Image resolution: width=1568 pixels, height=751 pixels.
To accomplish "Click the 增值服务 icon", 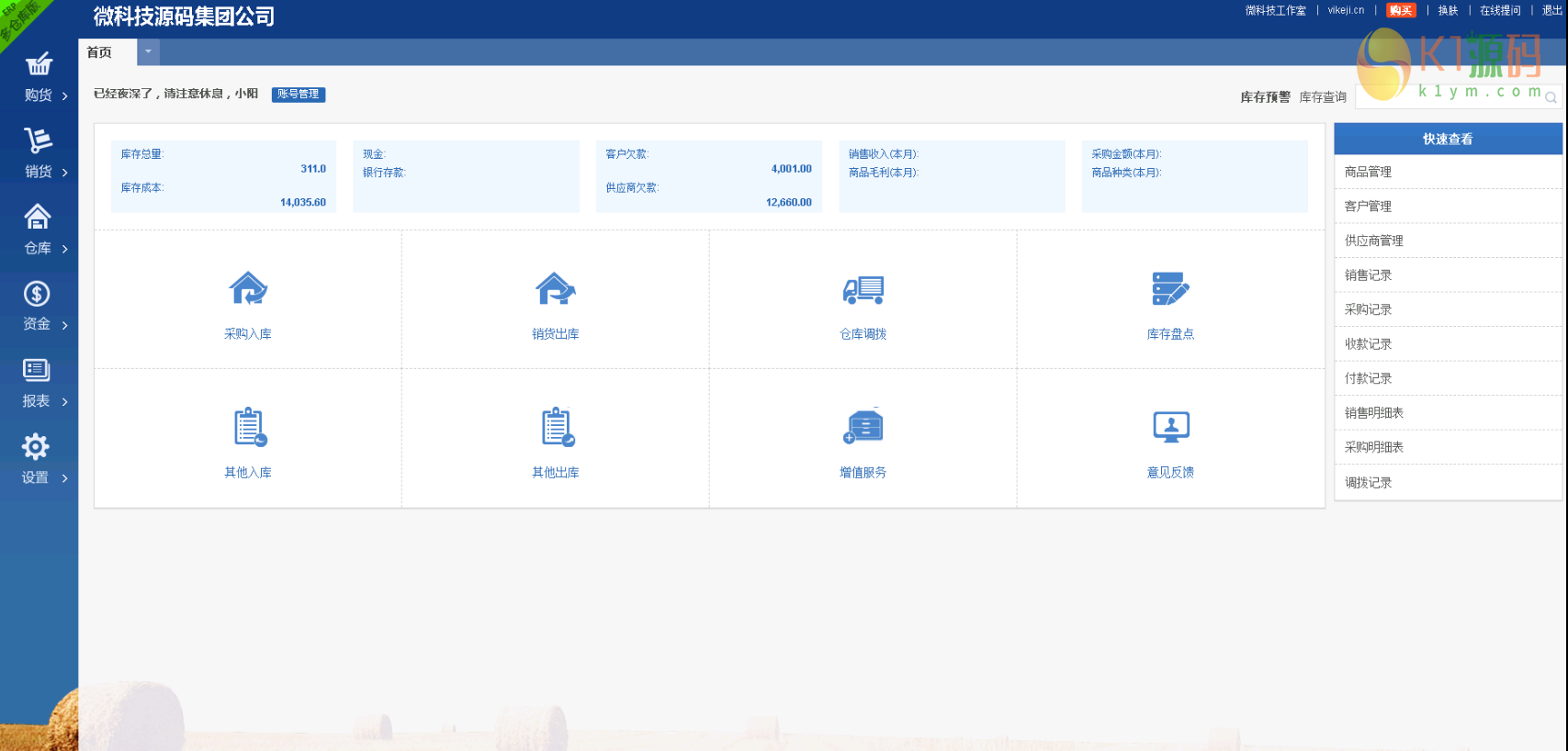I will point(863,428).
